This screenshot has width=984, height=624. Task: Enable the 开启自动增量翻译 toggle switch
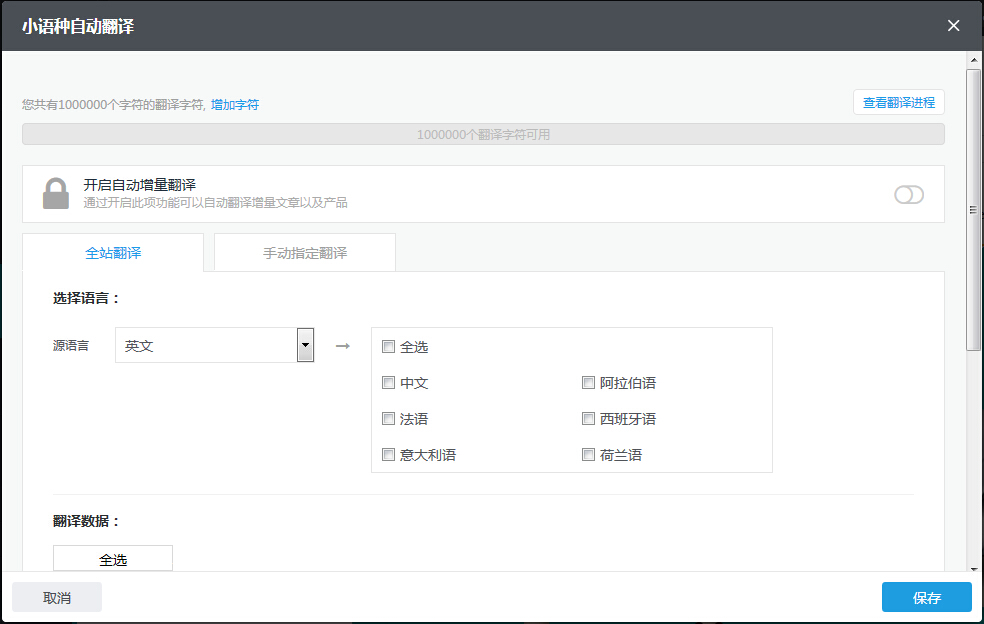(909, 195)
